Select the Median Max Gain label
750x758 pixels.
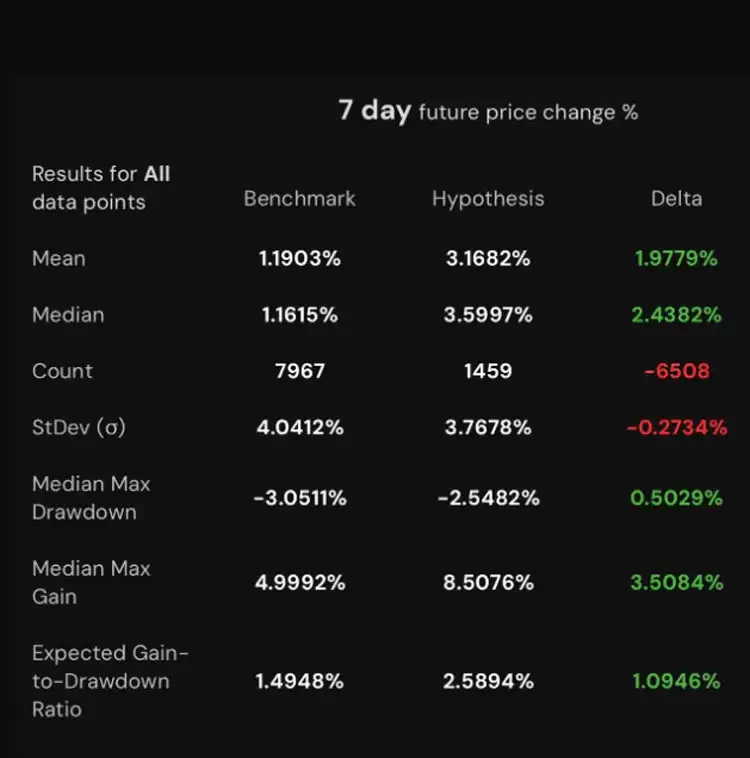coord(91,582)
